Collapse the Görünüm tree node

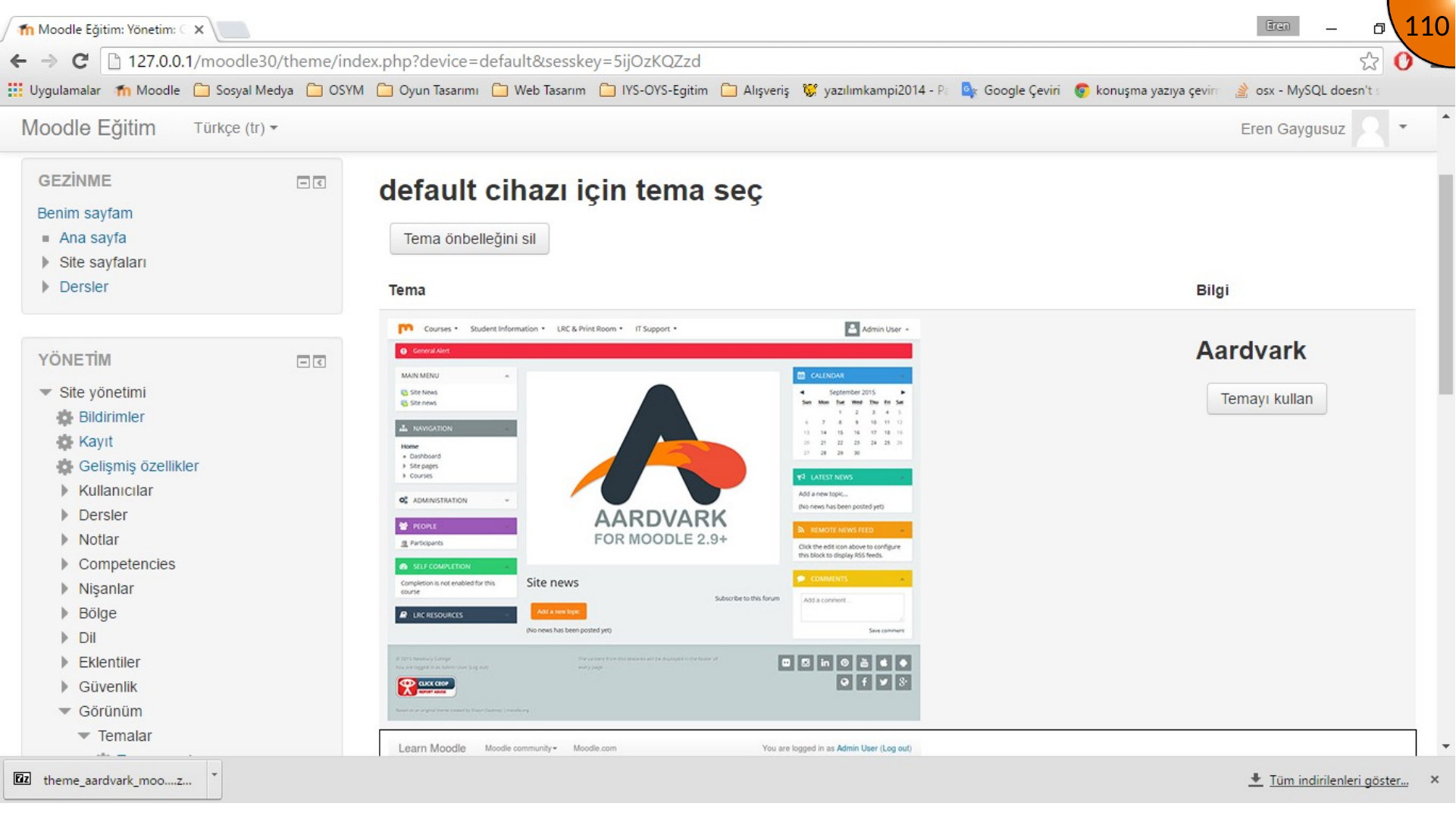click(65, 711)
